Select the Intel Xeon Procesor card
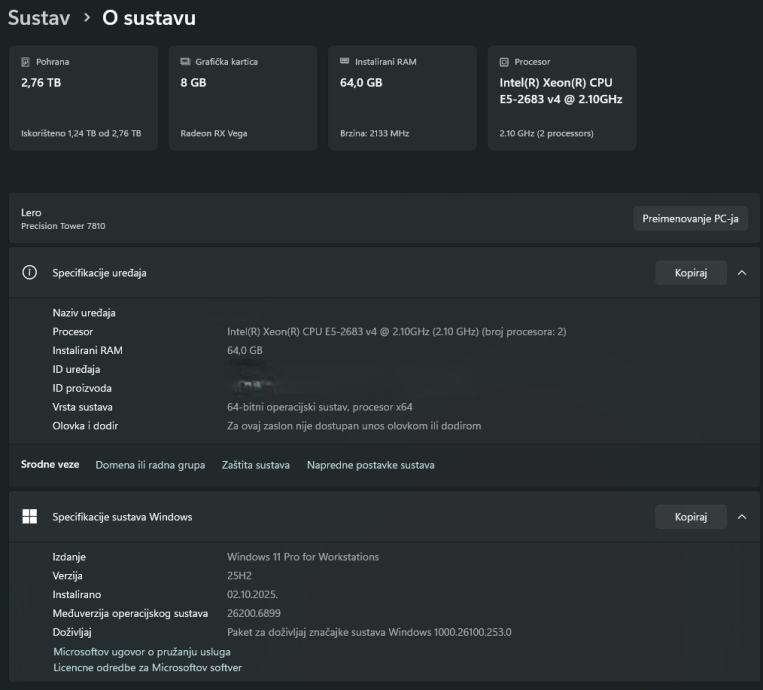Screen dimensions: 763x690 click(x=562, y=97)
